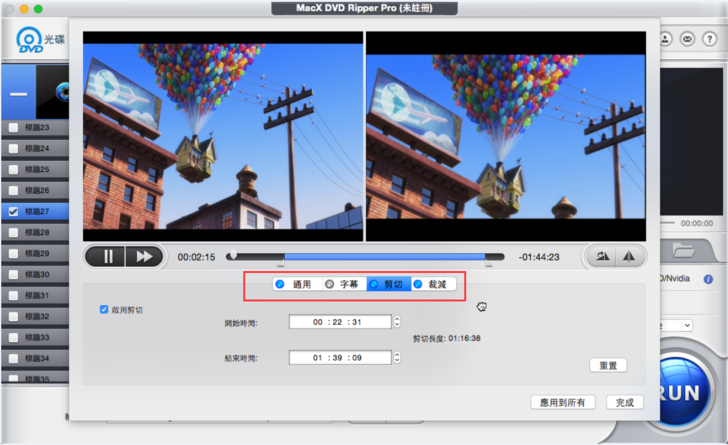This screenshot has height=445, width=728.
Task: Switch to the 字幕 tab
Action: tap(344, 284)
